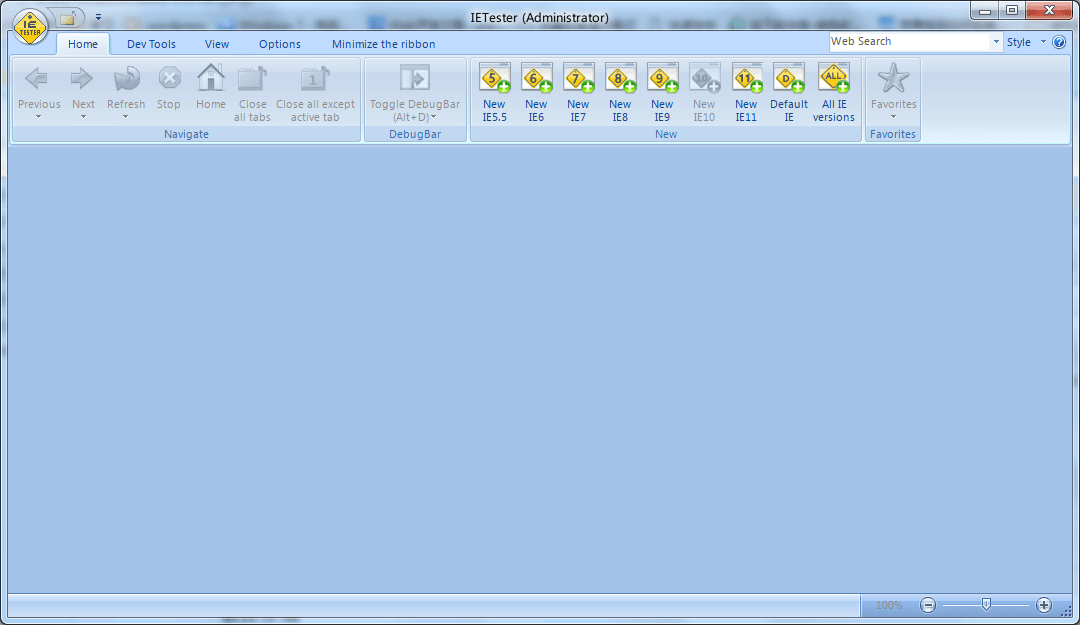Click Close all tabs

(252, 91)
